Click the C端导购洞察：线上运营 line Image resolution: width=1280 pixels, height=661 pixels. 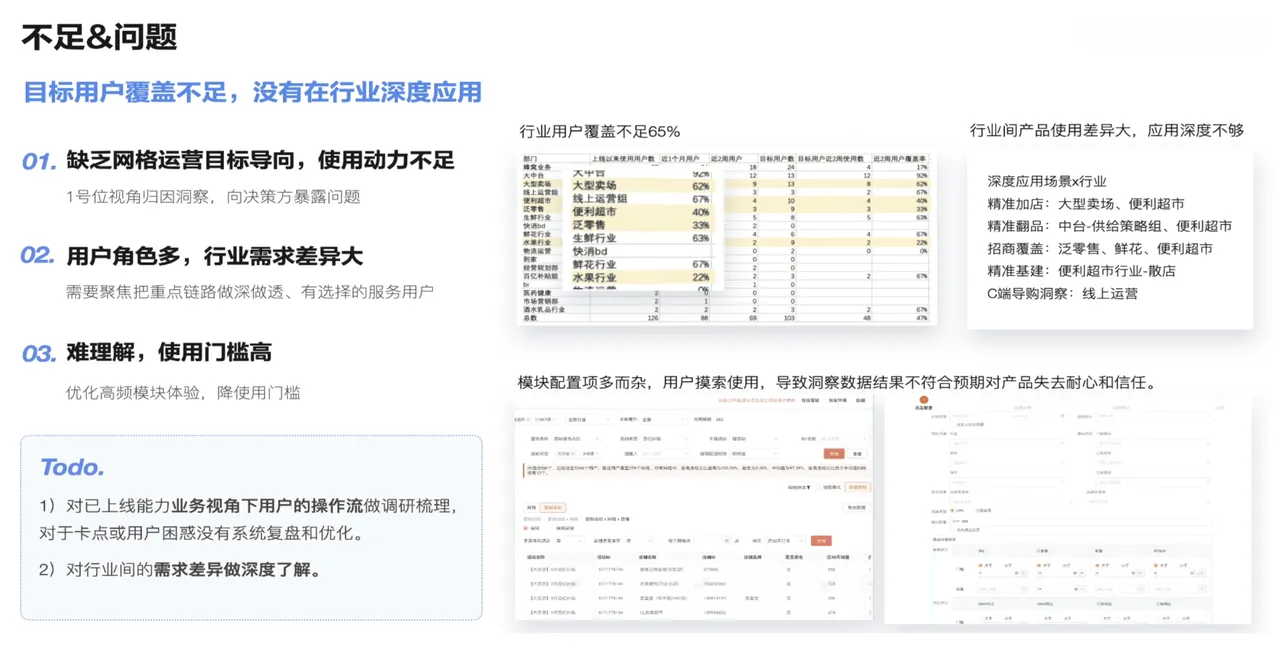(1062, 294)
